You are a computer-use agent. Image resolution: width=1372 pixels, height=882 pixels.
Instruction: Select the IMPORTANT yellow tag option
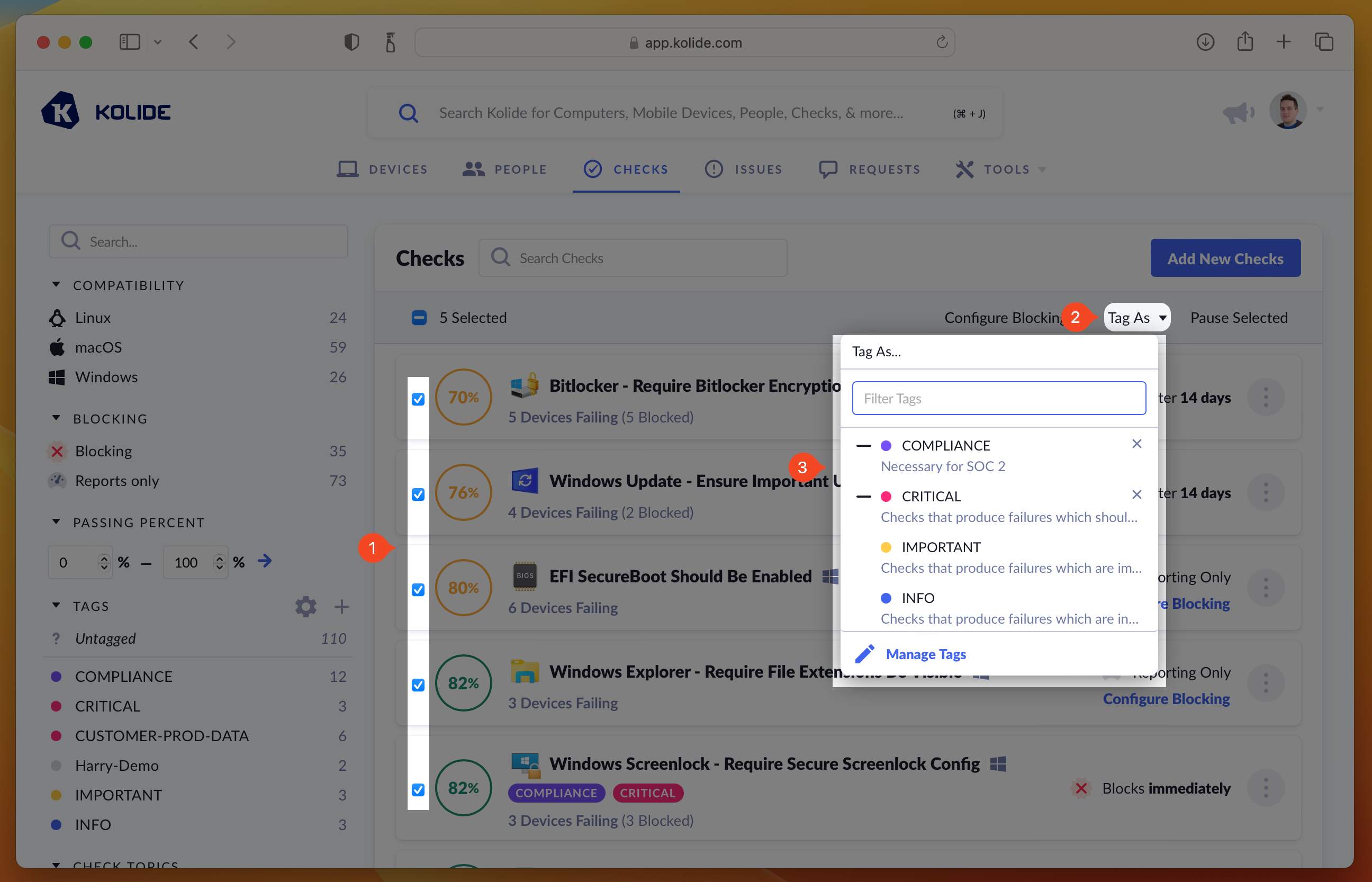point(940,547)
